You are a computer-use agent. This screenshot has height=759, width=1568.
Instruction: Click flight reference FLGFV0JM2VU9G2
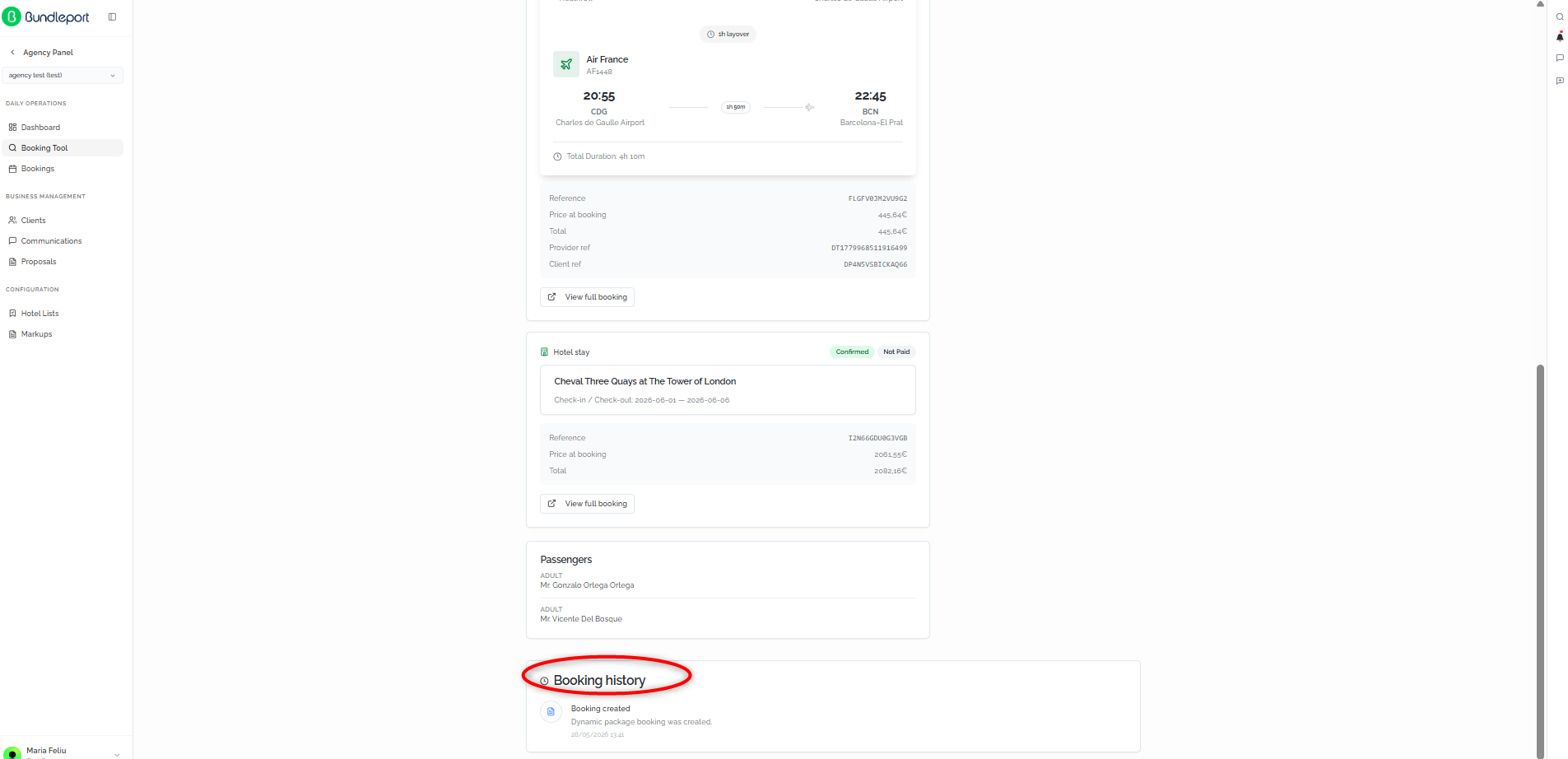click(877, 198)
